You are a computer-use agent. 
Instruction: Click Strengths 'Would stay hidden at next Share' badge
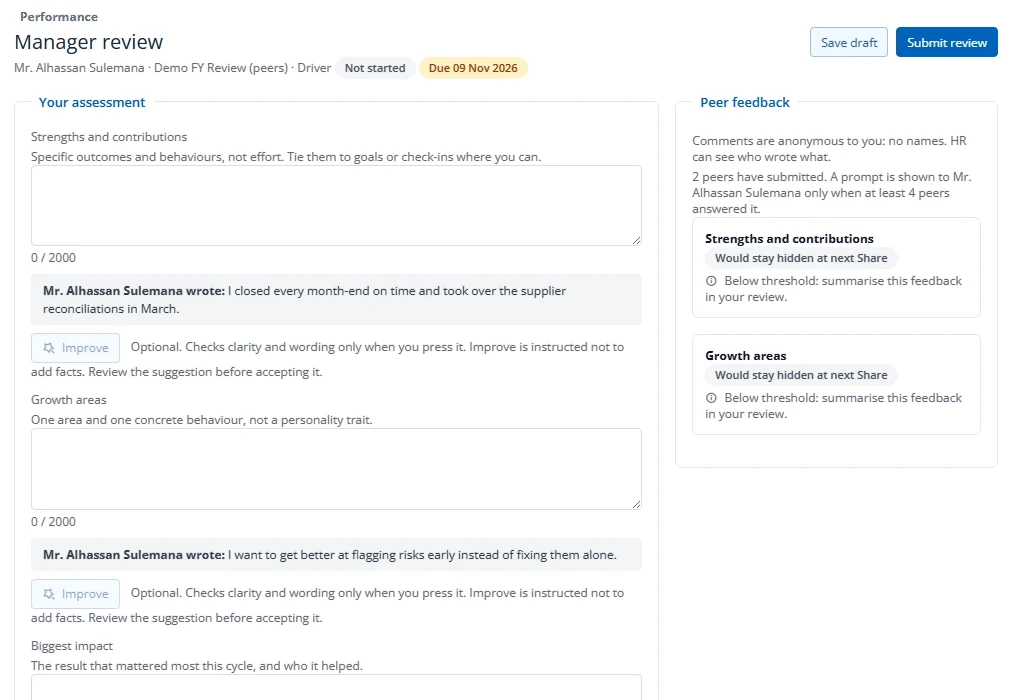click(x=801, y=258)
